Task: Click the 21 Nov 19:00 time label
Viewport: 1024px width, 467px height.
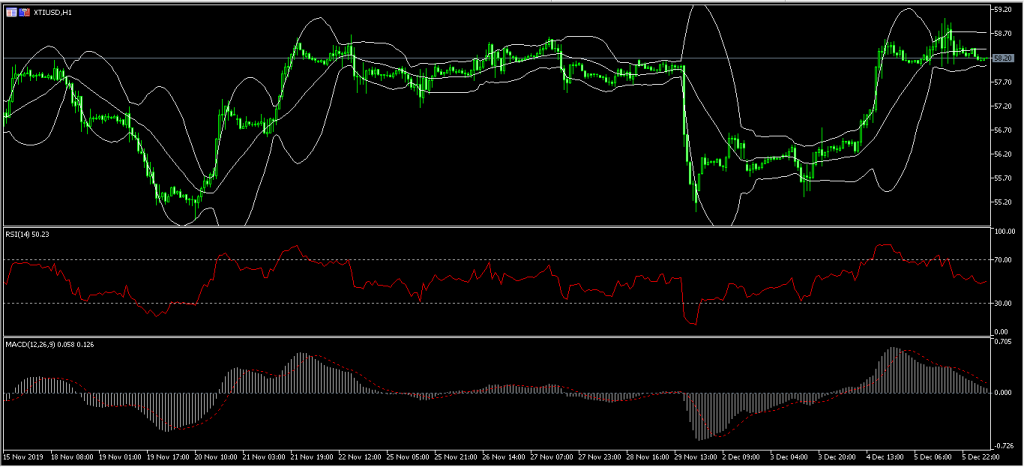Action: coord(310,456)
